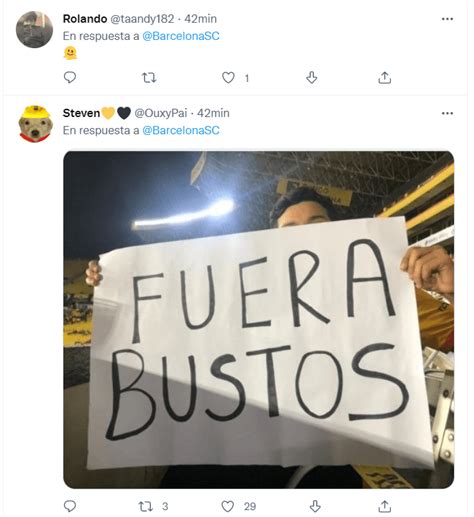
Task: Reply to Steven's Fuera Bustos tweet
Action: (70, 506)
